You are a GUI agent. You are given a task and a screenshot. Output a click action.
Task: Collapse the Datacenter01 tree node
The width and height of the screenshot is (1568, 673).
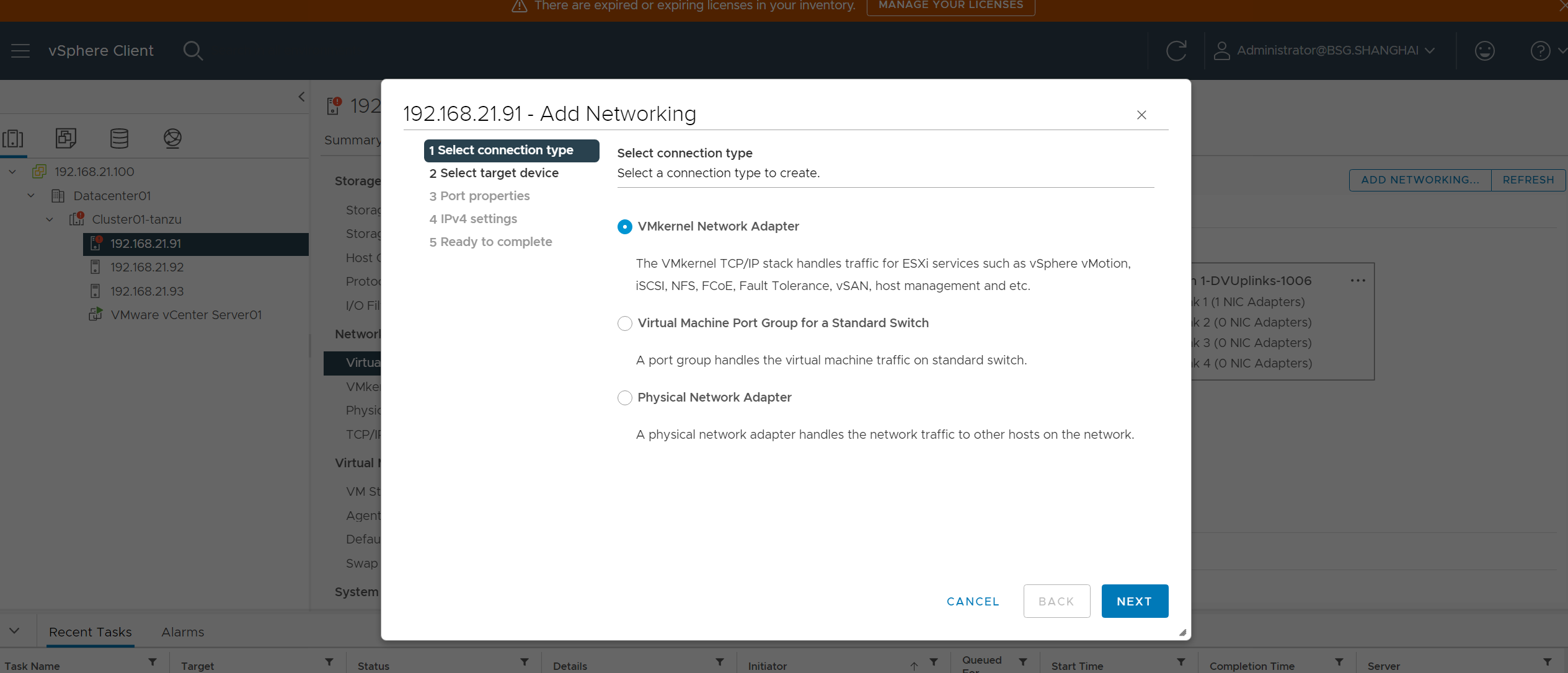(31, 196)
